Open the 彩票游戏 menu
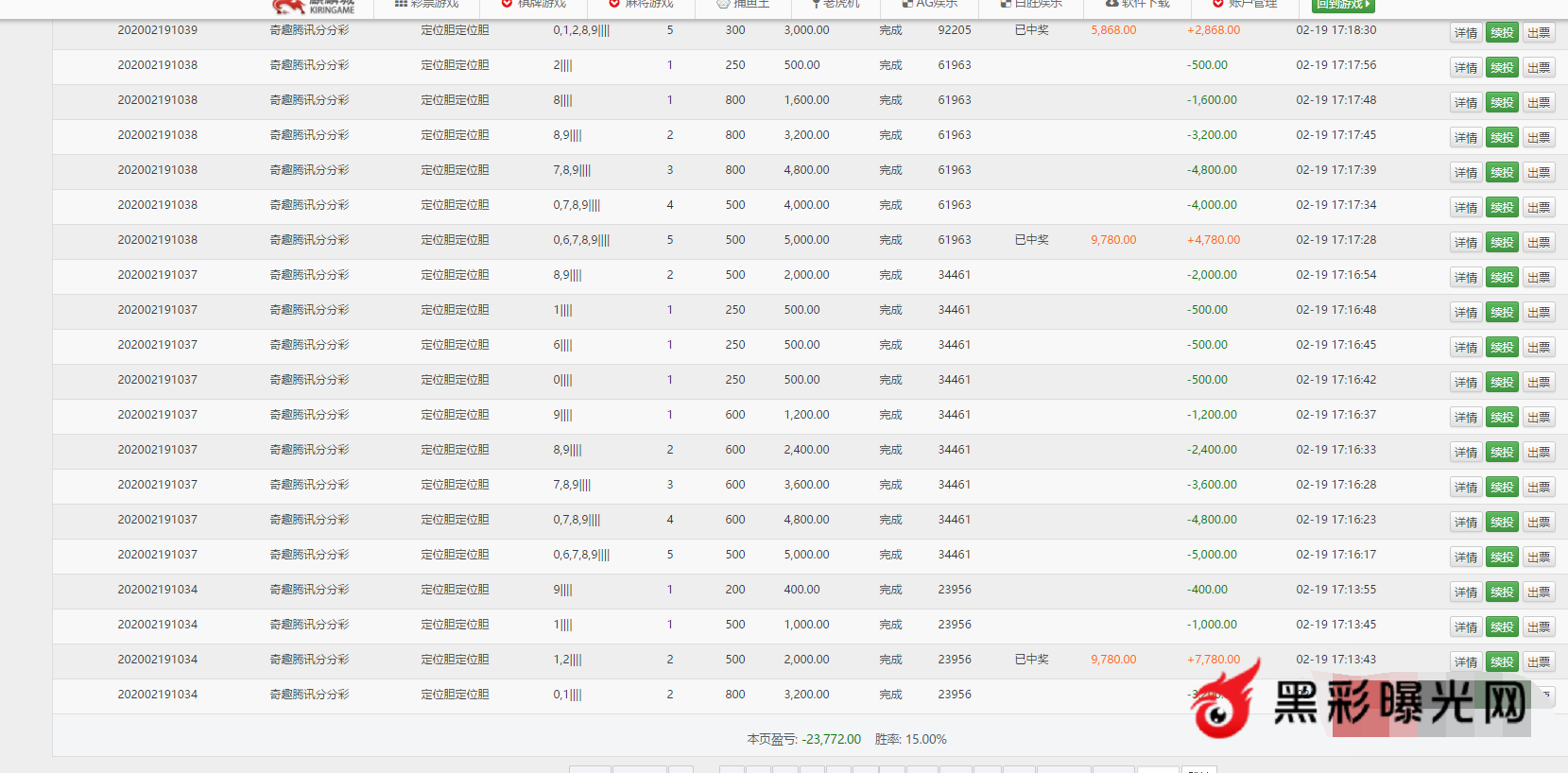Screen dimensions: 1568x773 (427, 5)
